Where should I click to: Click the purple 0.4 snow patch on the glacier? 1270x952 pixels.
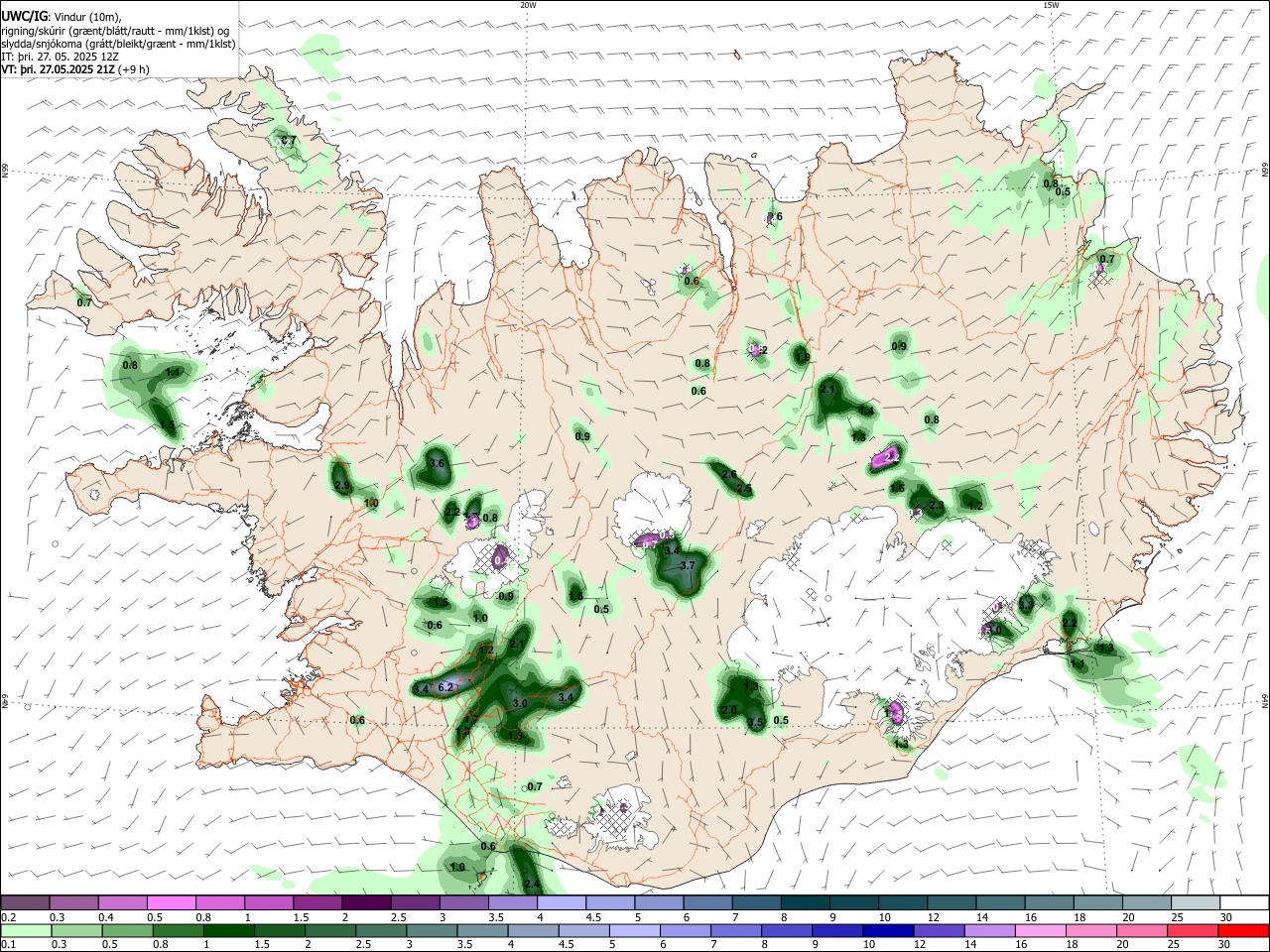[x=500, y=559]
